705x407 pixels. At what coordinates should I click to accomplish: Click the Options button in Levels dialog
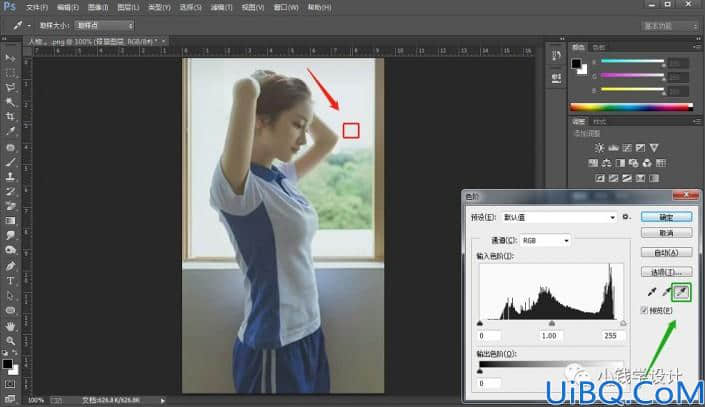click(x=666, y=272)
